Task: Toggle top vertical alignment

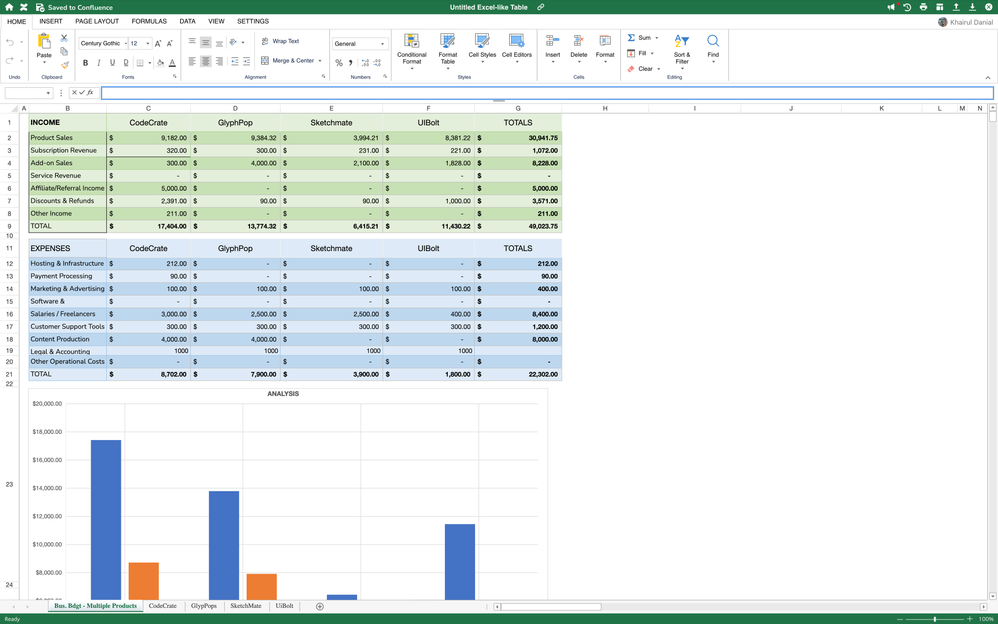Action: [x=192, y=42]
